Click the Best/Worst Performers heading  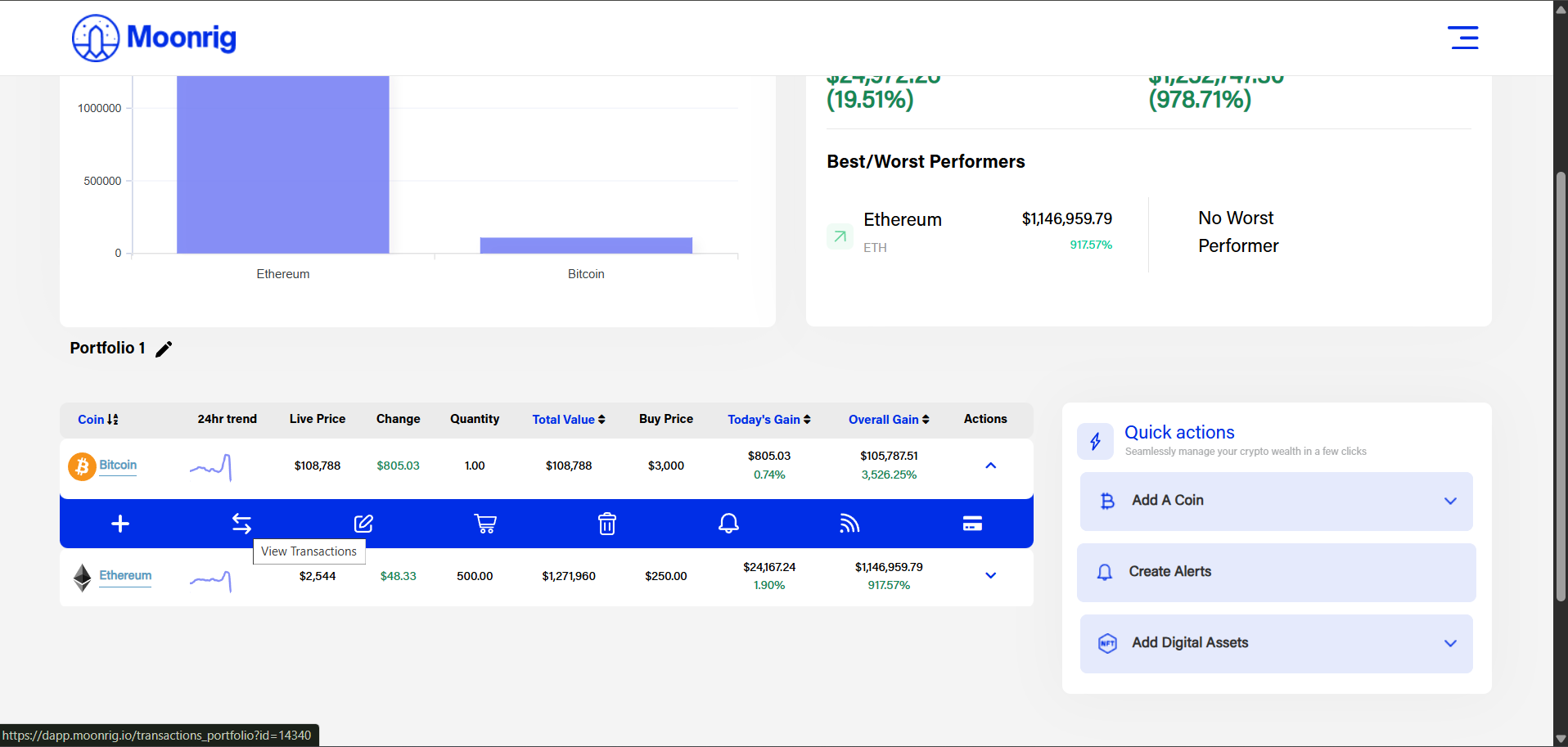pyautogui.click(x=926, y=162)
